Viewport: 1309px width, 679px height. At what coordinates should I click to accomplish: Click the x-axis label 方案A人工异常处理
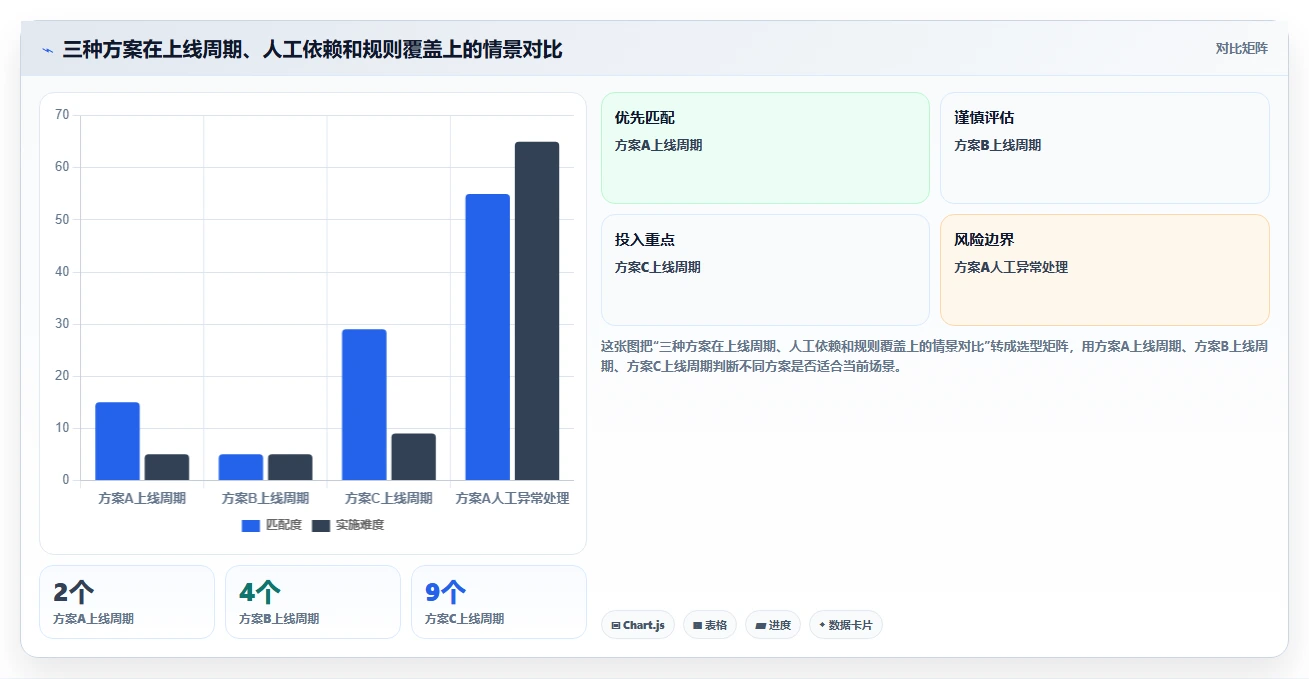pos(512,498)
